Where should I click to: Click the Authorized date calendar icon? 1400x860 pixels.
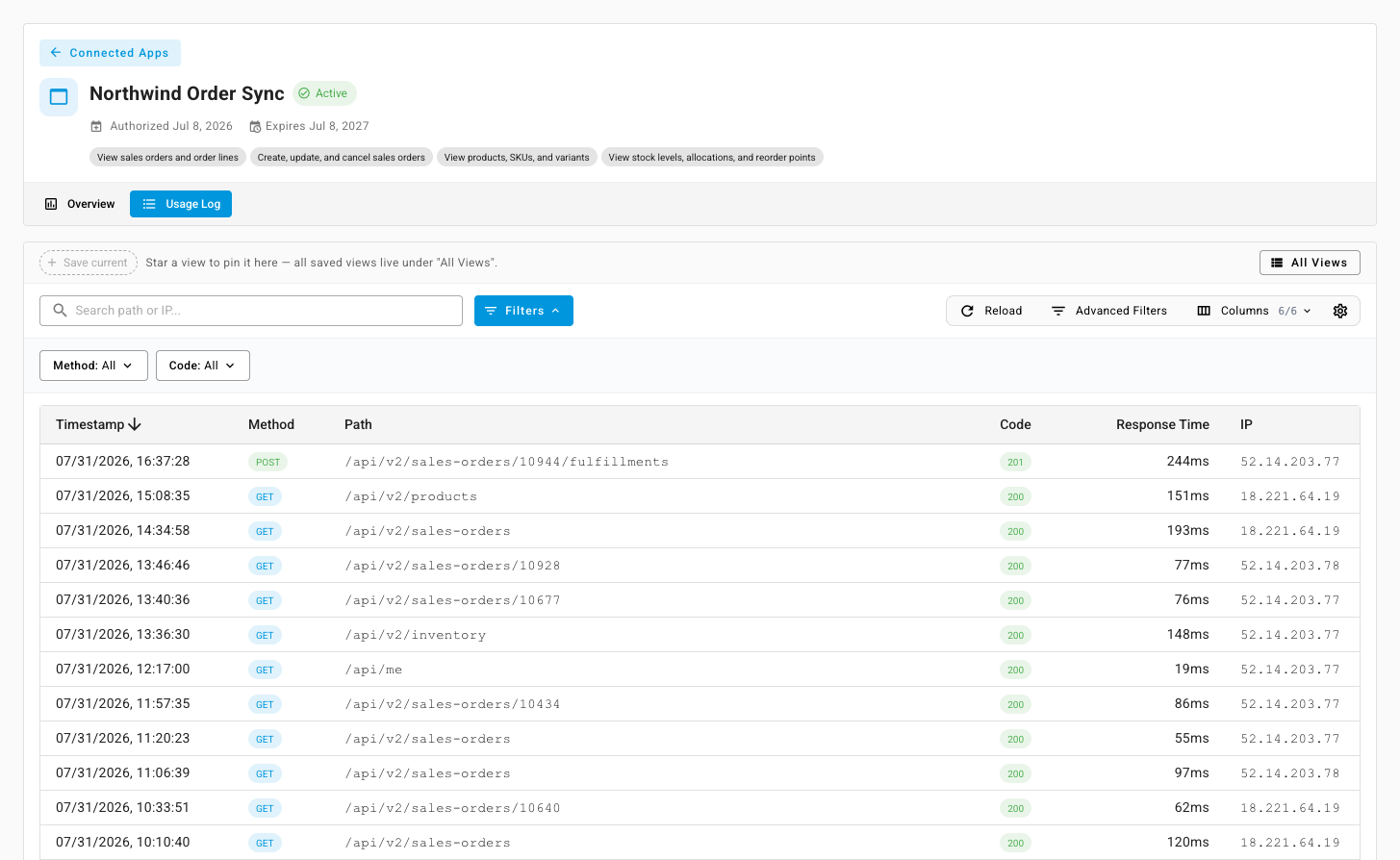(96, 126)
